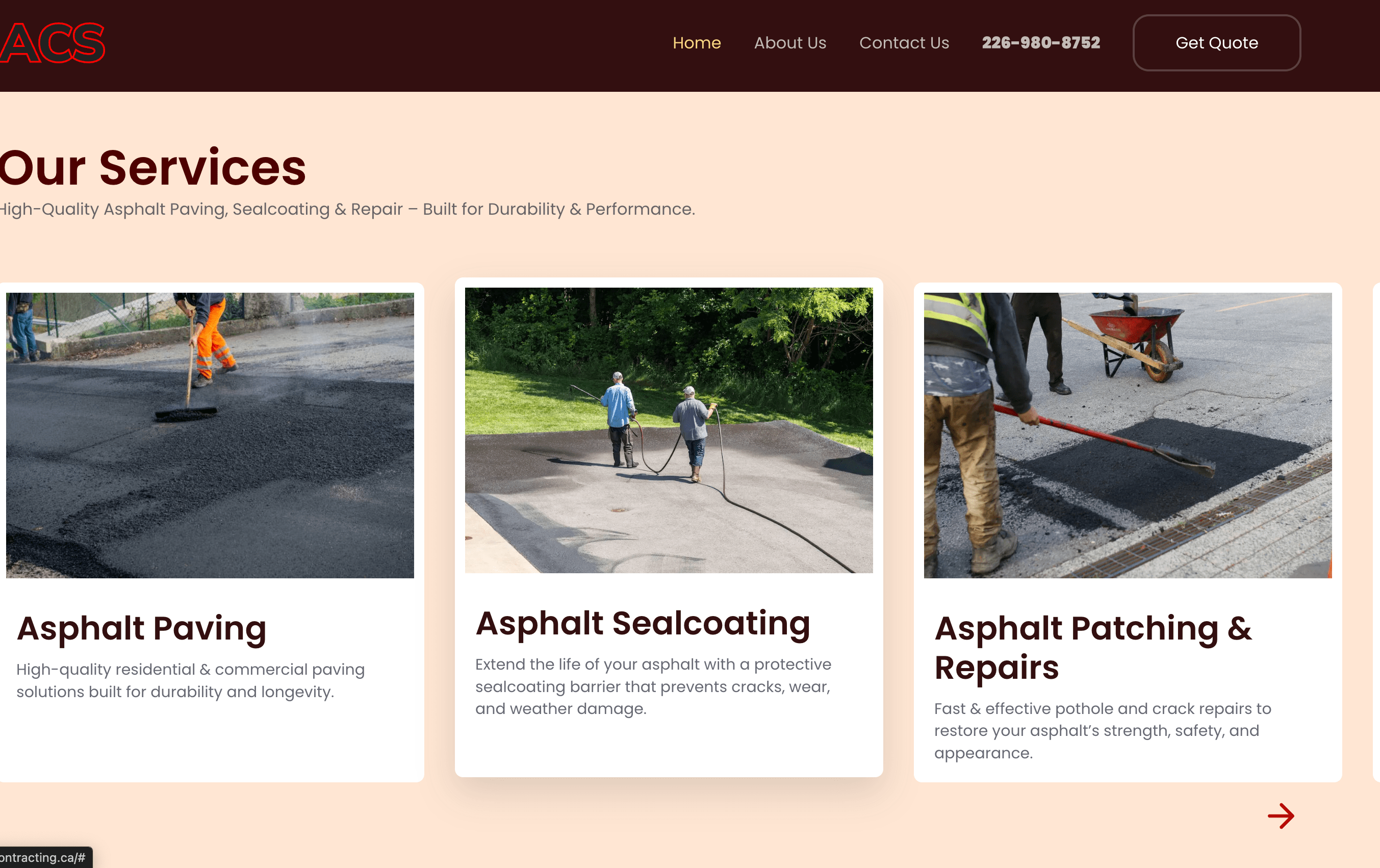Click the Asphalt Patching description text
Viewport: 1380px width, 868px height.
pos(1102,730)
